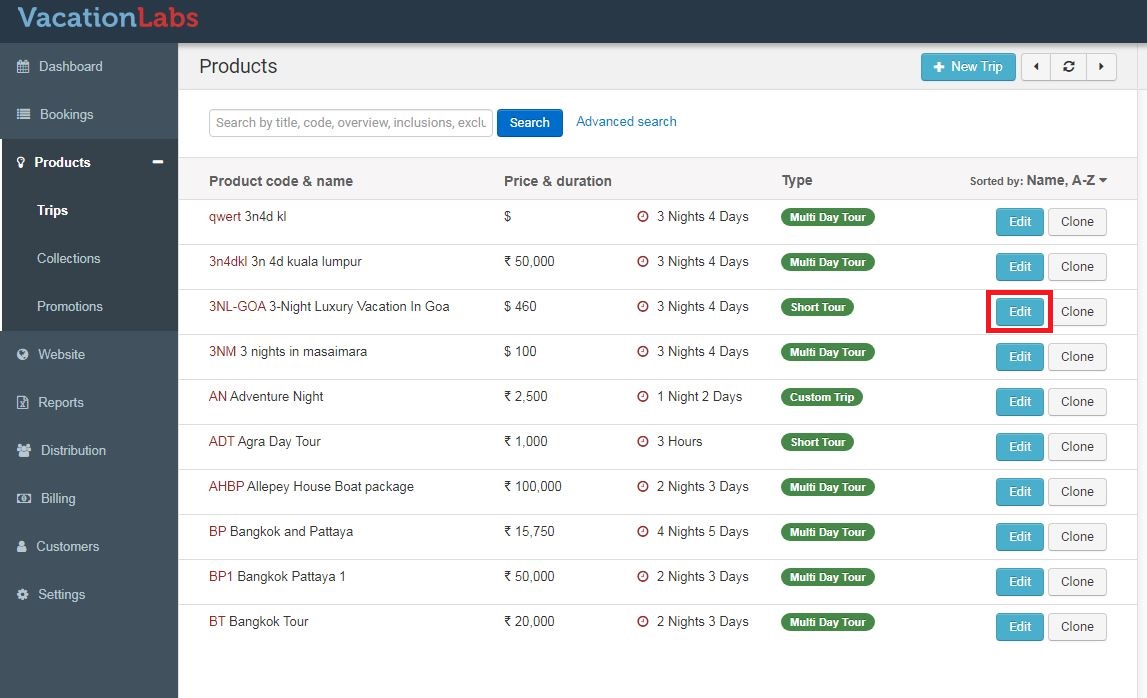
Task: Open the Collections submenu item
Action: (x=69, y=258)
